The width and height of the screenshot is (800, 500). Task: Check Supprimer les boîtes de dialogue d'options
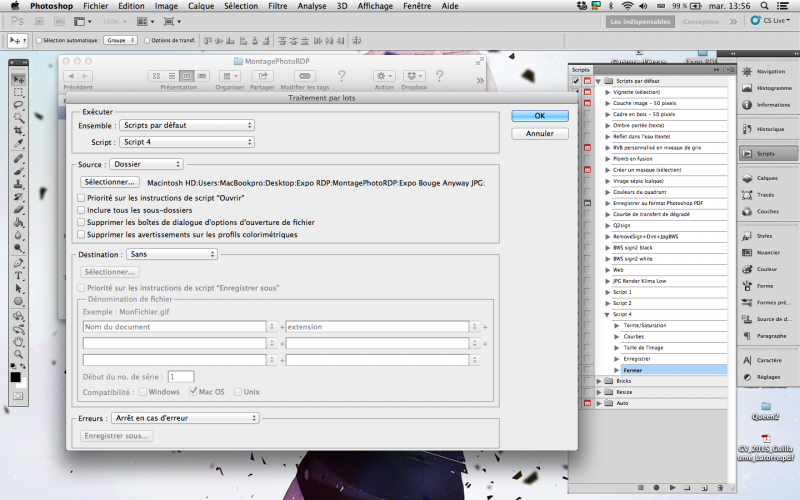coord(81,222)
